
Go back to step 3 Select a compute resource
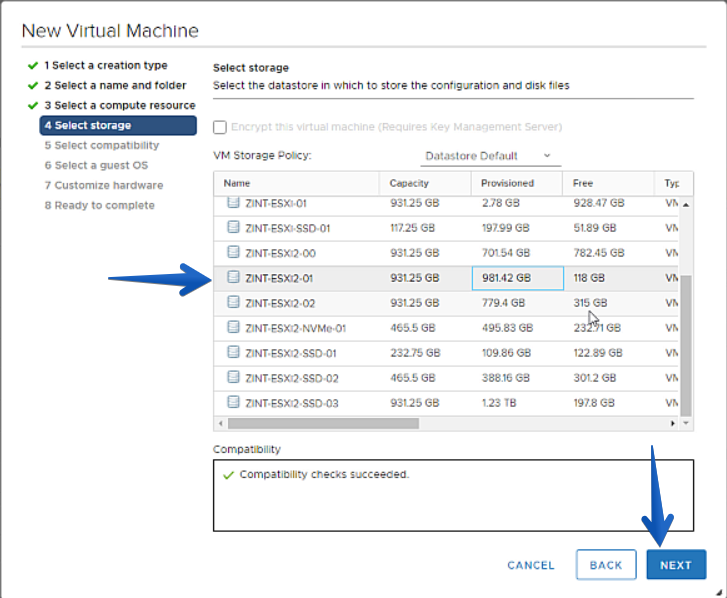(120, 105)
